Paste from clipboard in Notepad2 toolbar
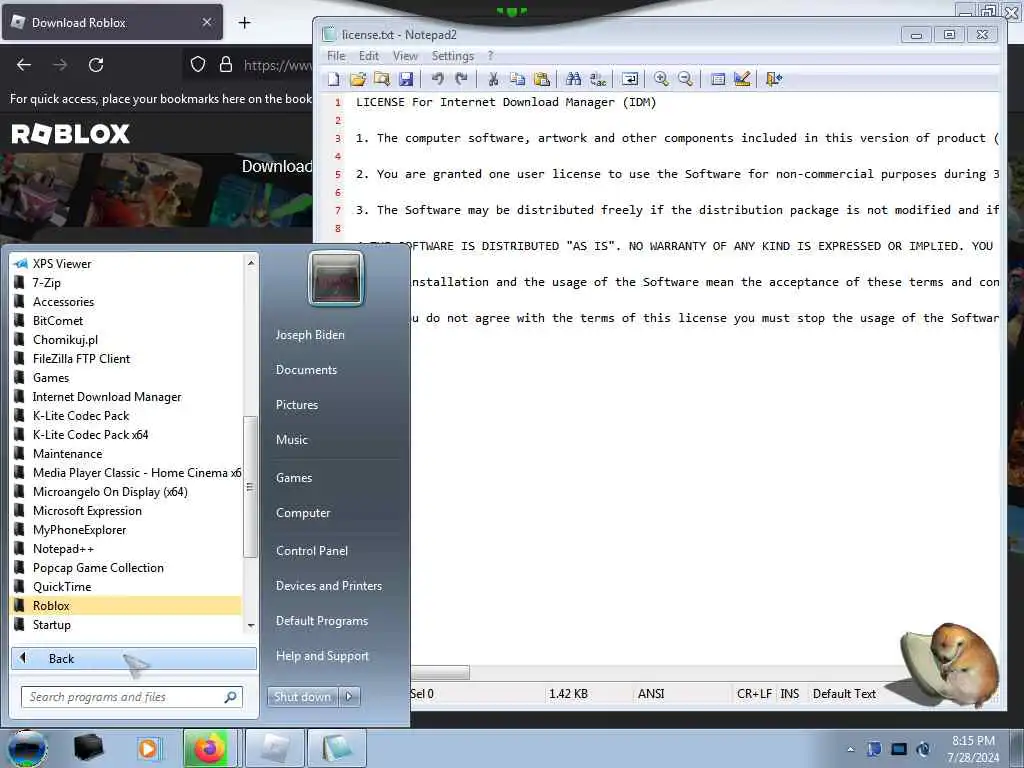This screenshot has height=768, width=1024. pyautogui.click(x=541, y=79)
